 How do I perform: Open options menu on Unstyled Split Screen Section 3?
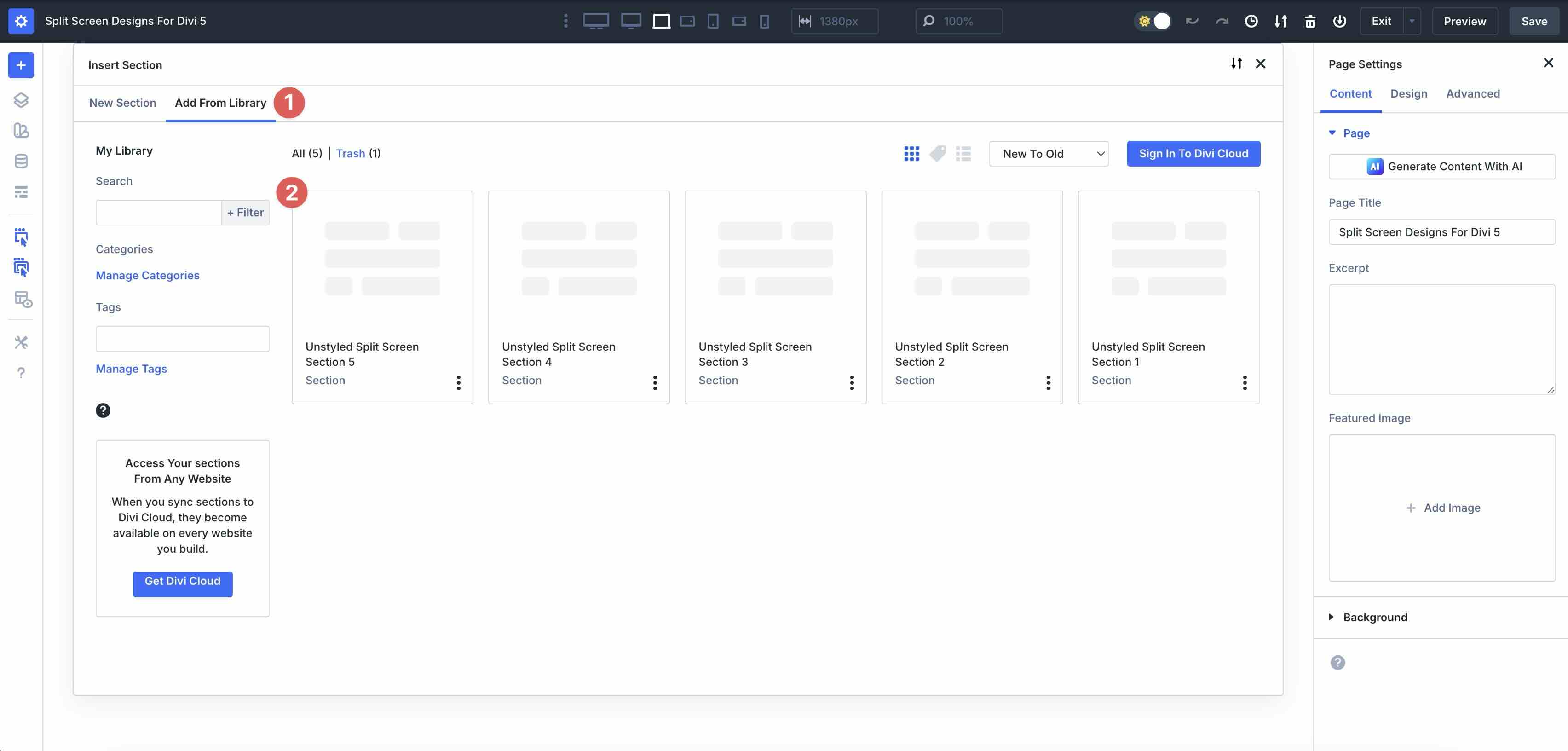[x=852, y=383]
